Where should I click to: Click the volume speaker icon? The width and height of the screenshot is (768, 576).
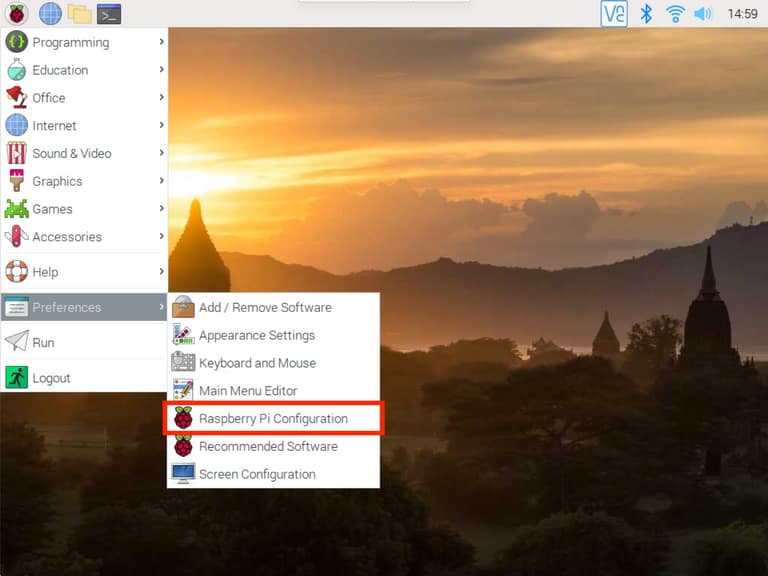pyautogui.click(x=703, y=14)
